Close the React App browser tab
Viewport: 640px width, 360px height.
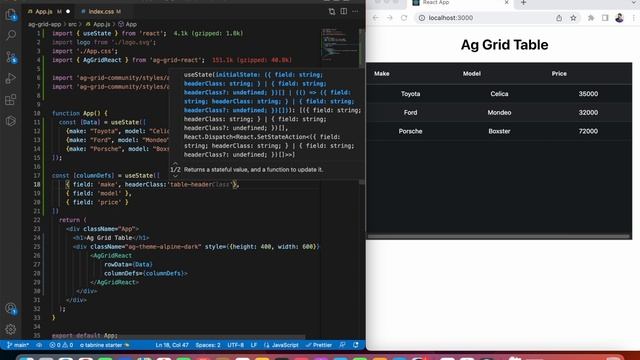coord(507,2)
